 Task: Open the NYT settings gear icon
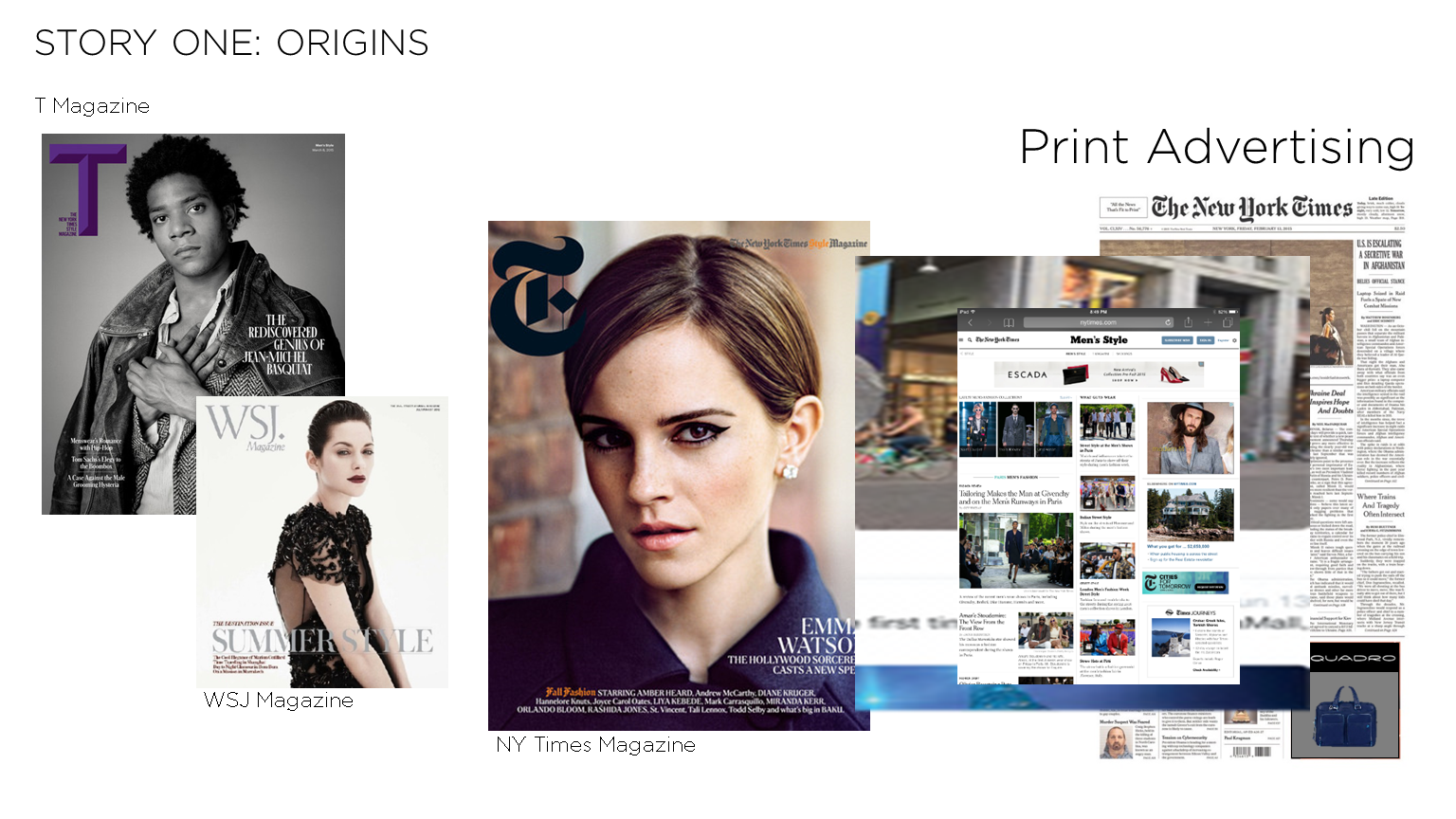(1234, 340)
